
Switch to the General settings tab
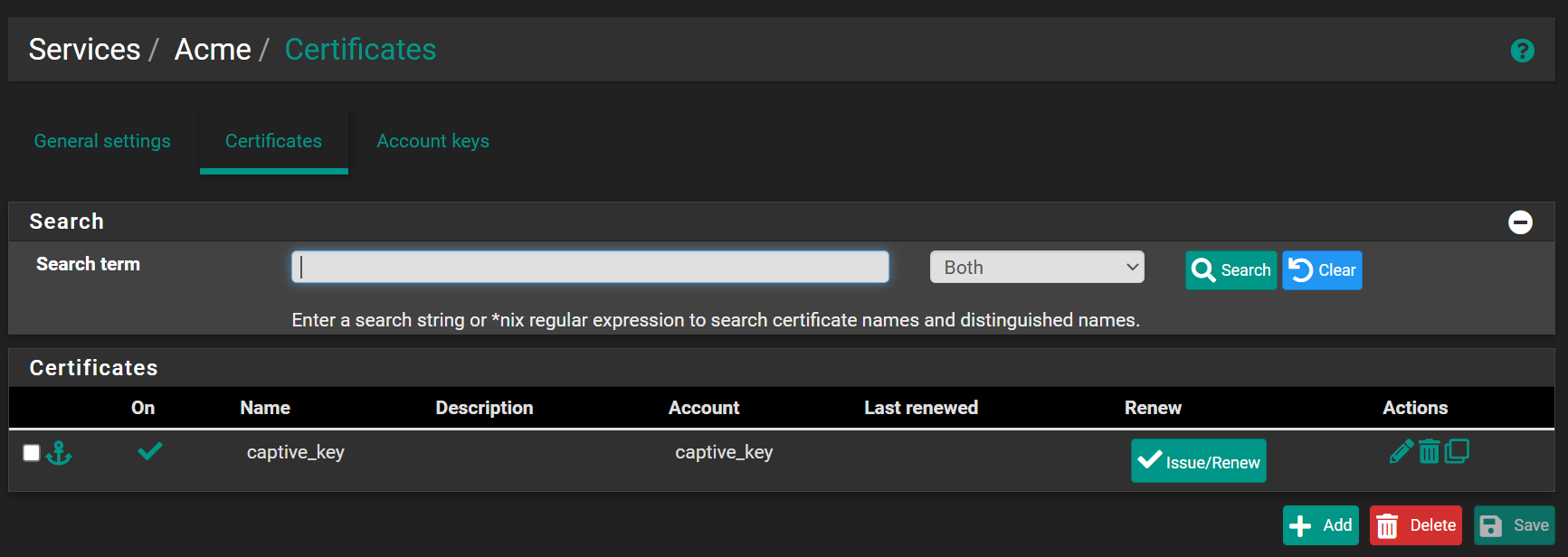click(x=102, y=141)
